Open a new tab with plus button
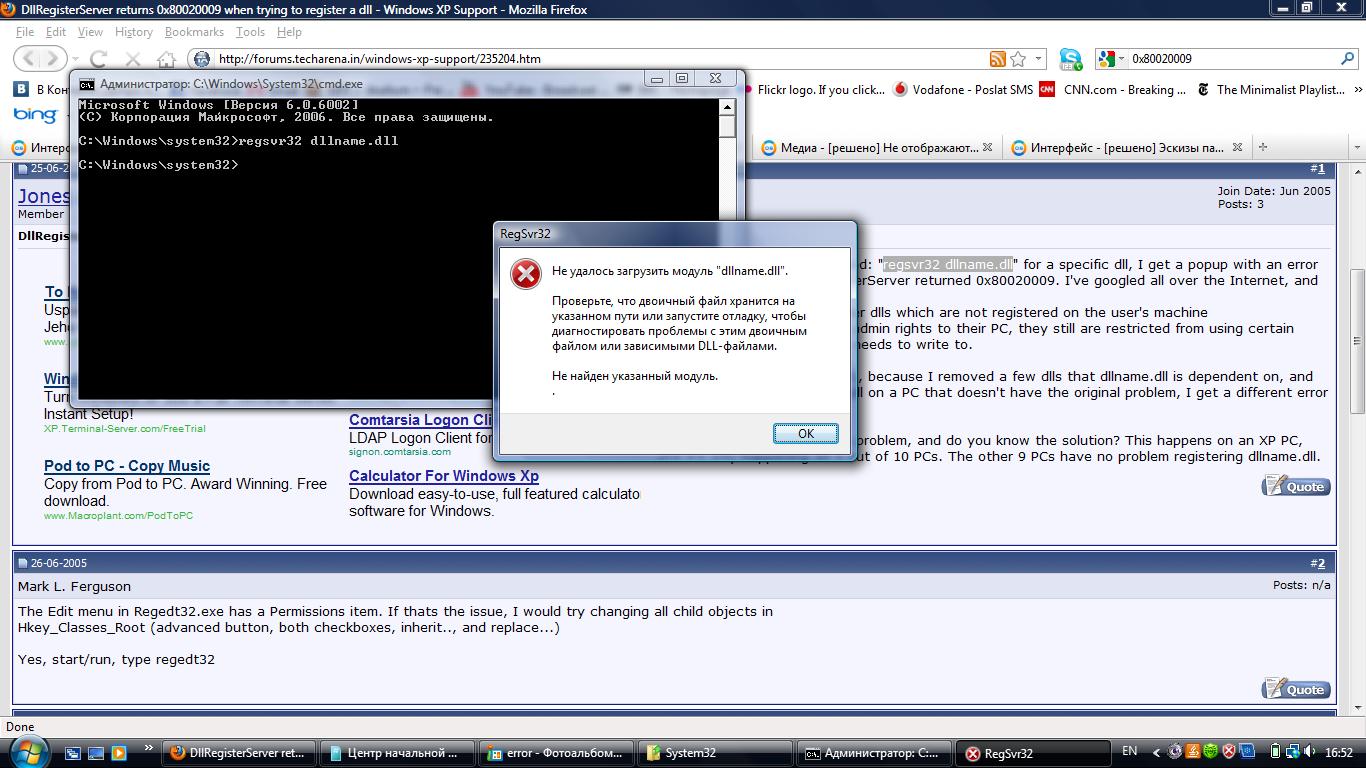The width and height of the screenshot is (1366, 768). 1262,147
